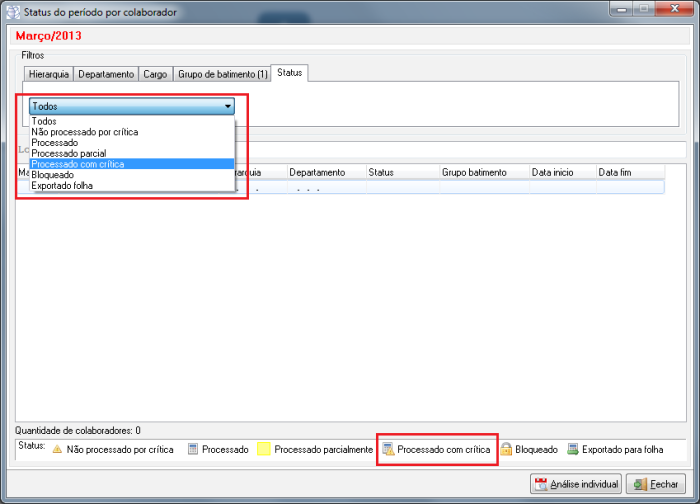Choose 'Não processado por crítica' option
This screenshot has height=504, width=700.
pyautogui.click(x=85, y=132)
